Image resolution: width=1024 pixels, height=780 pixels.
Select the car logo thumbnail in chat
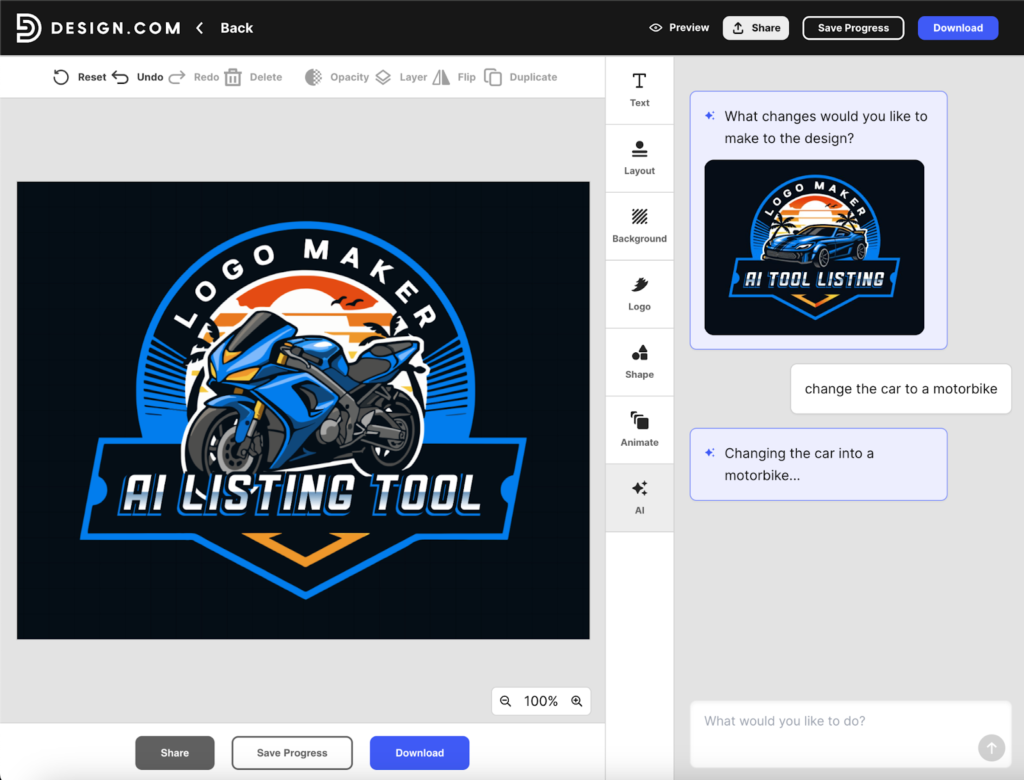tap(814, 247)
